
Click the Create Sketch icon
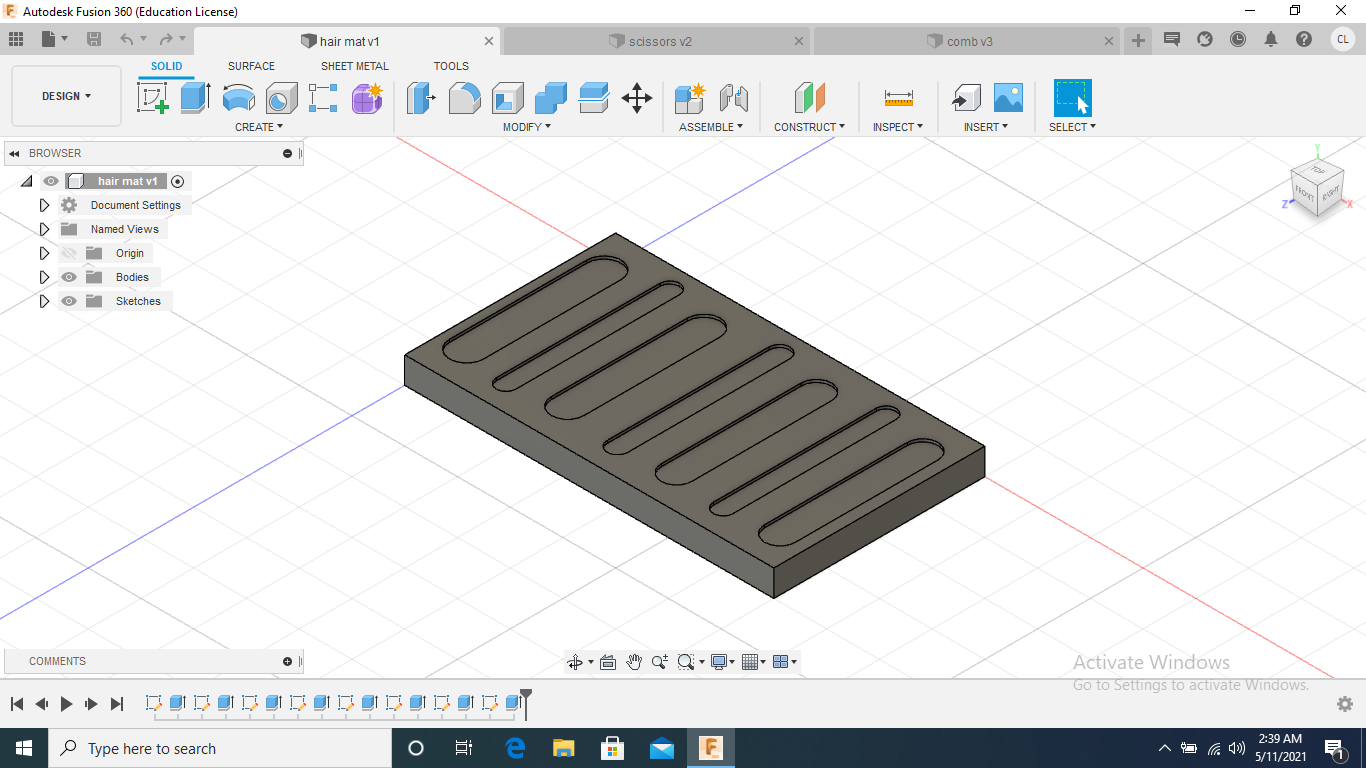click(x=152, y=98)
